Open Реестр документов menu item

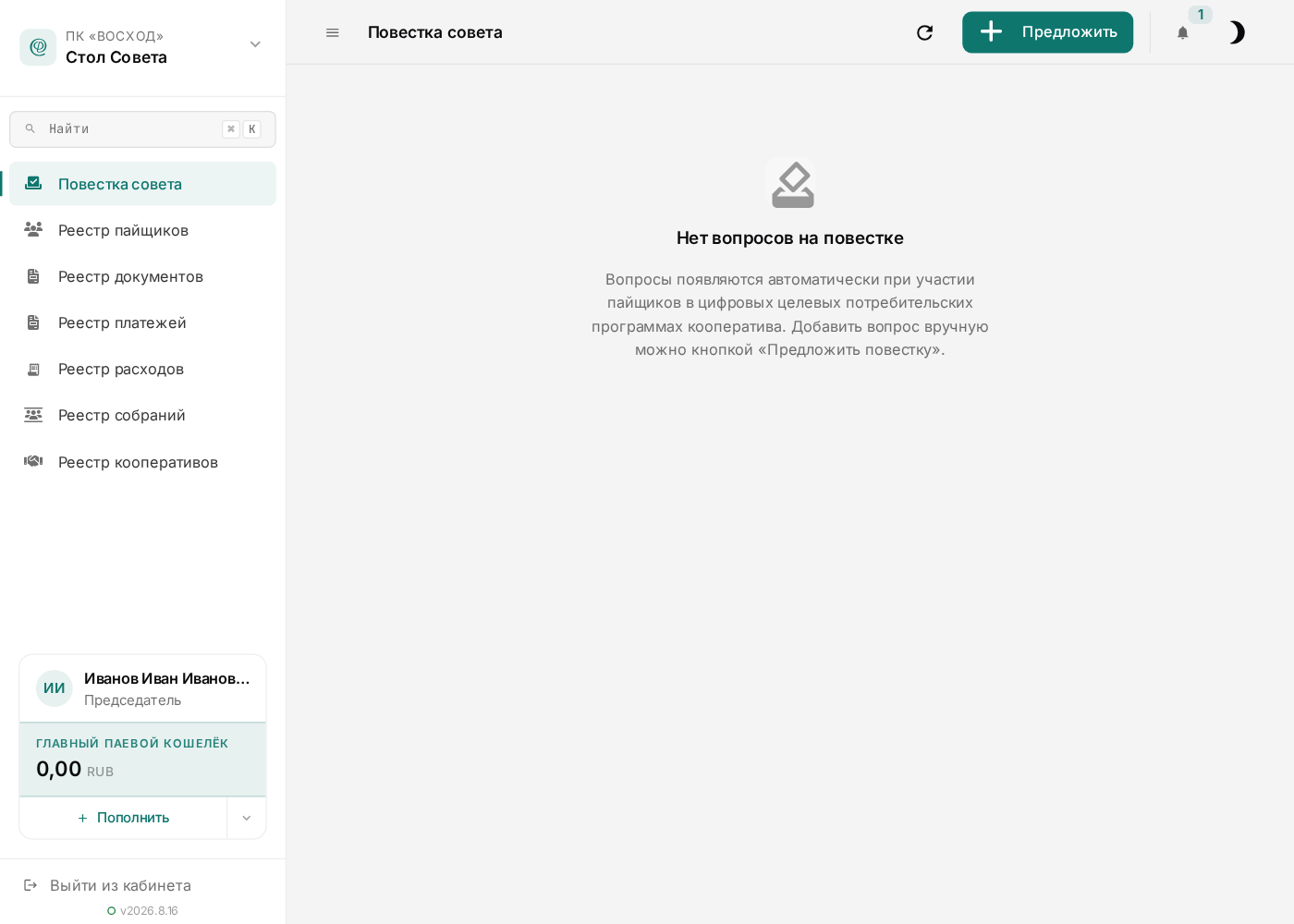(x=142, y=276)
